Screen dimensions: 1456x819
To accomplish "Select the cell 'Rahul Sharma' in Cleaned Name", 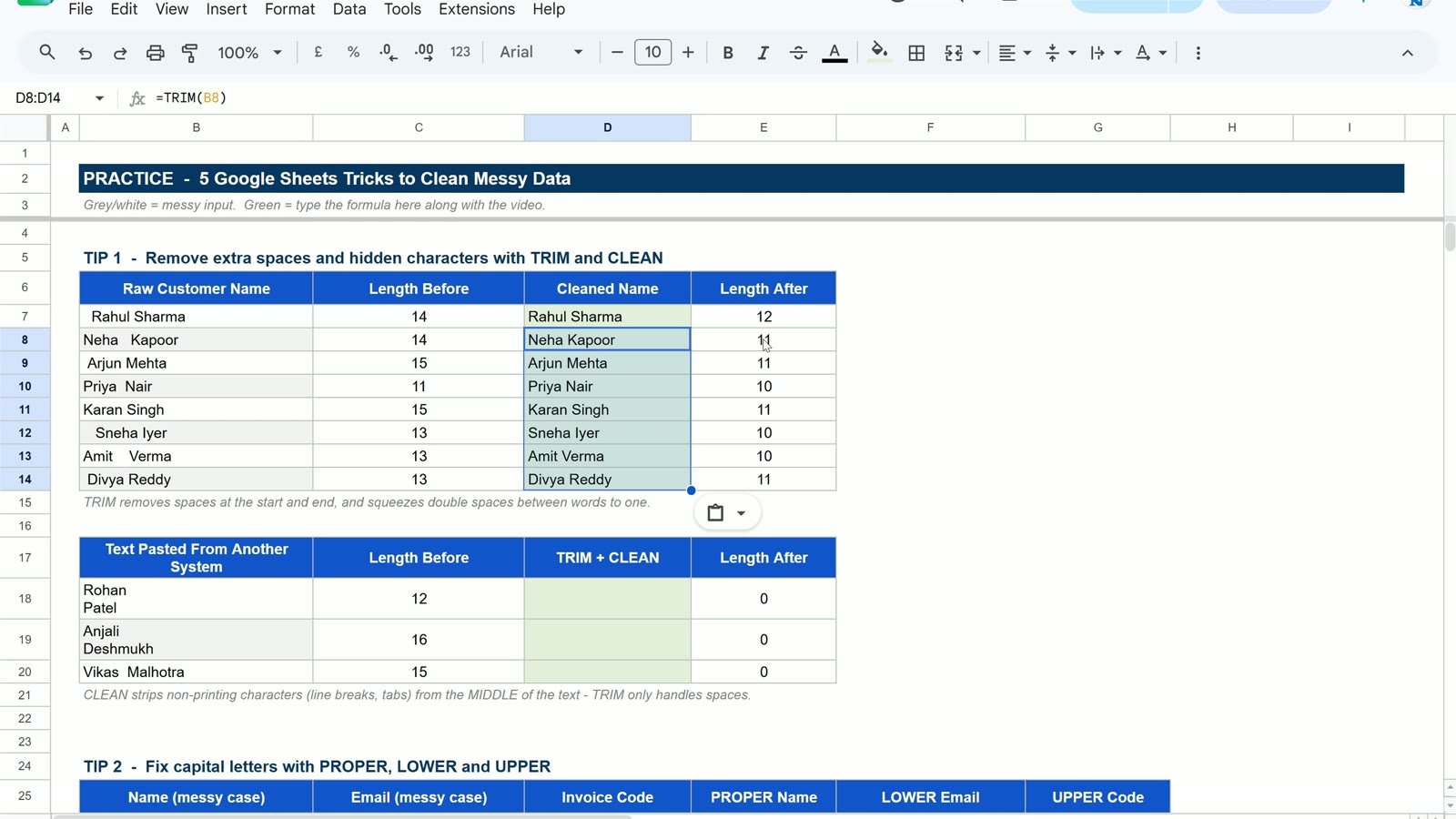I will tap(607, 317).
